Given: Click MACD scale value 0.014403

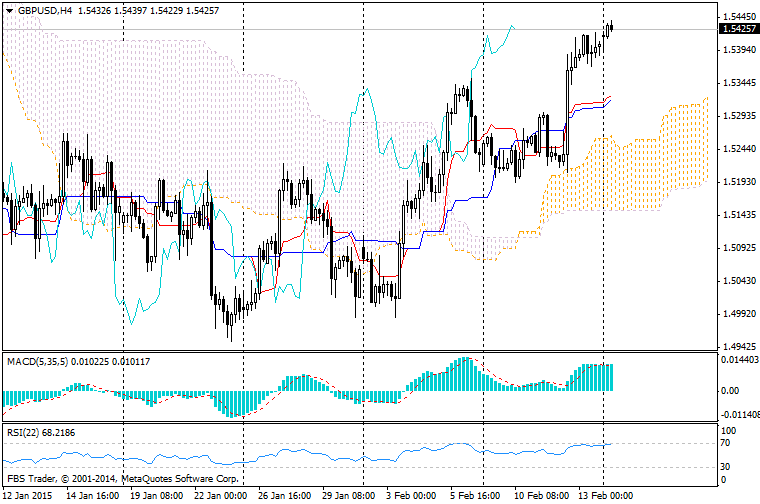Looking at the screenshot, I should coord(740,360).
